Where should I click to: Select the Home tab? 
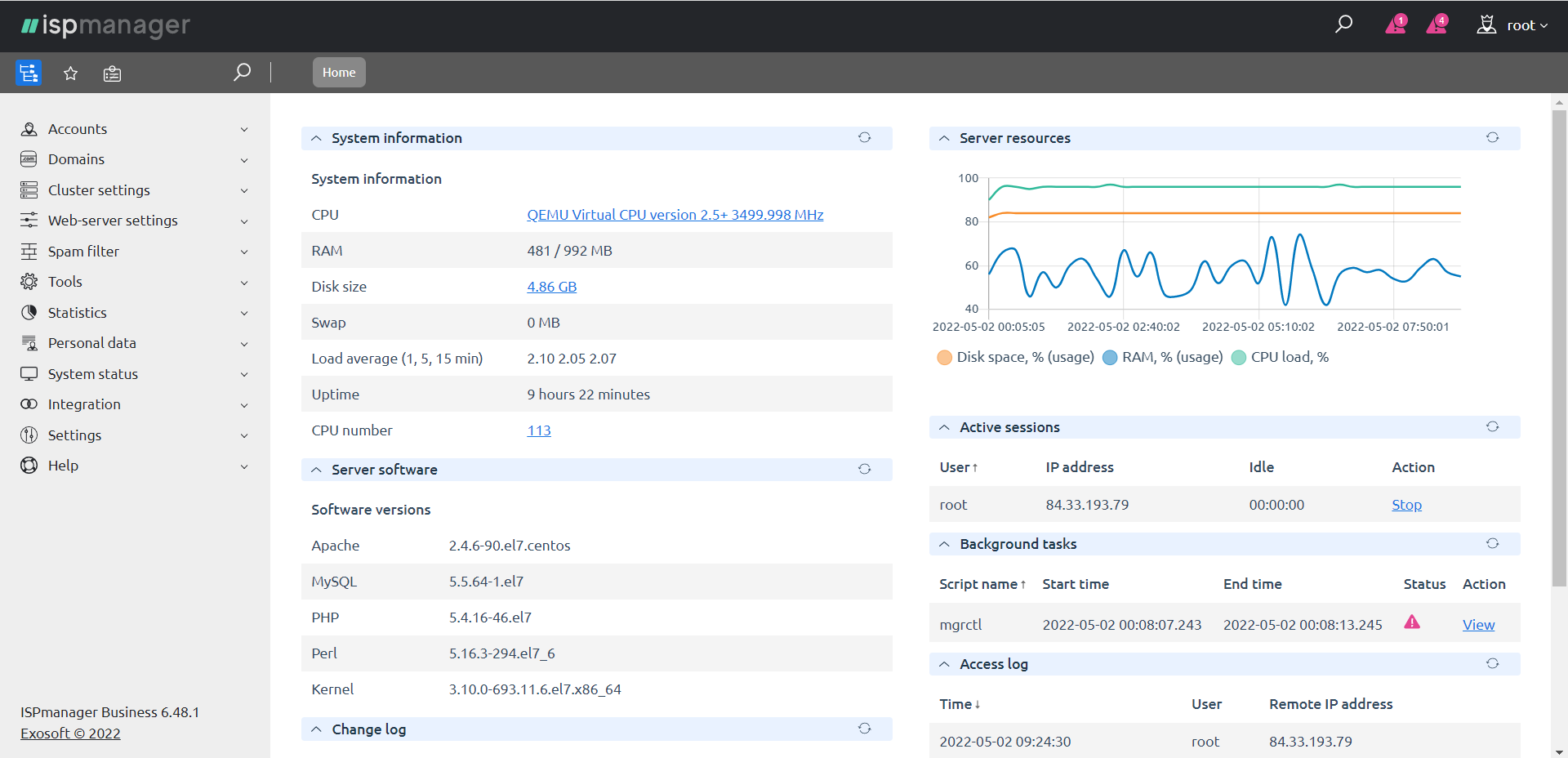[339, 73]
